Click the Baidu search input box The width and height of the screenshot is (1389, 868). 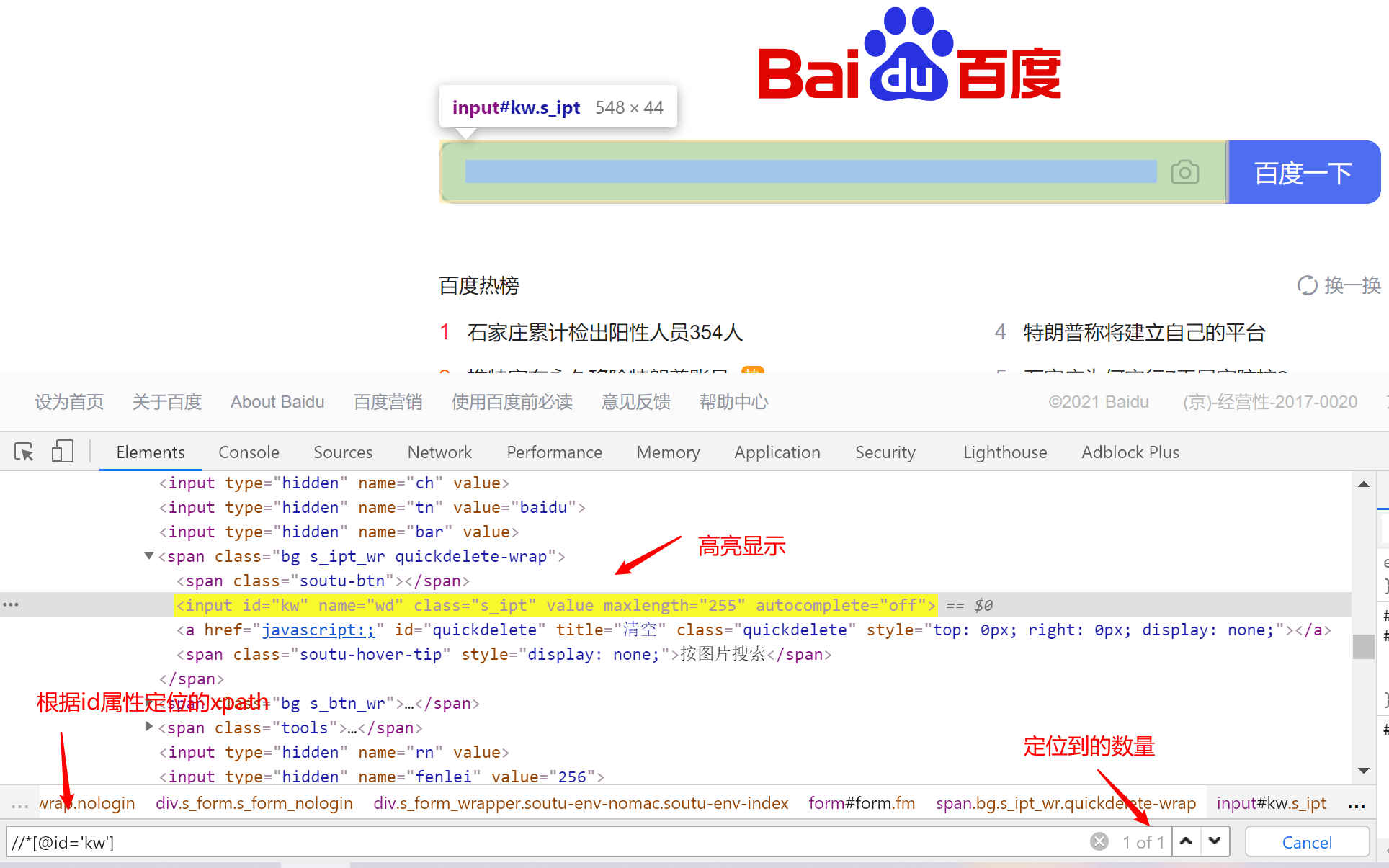810,172
